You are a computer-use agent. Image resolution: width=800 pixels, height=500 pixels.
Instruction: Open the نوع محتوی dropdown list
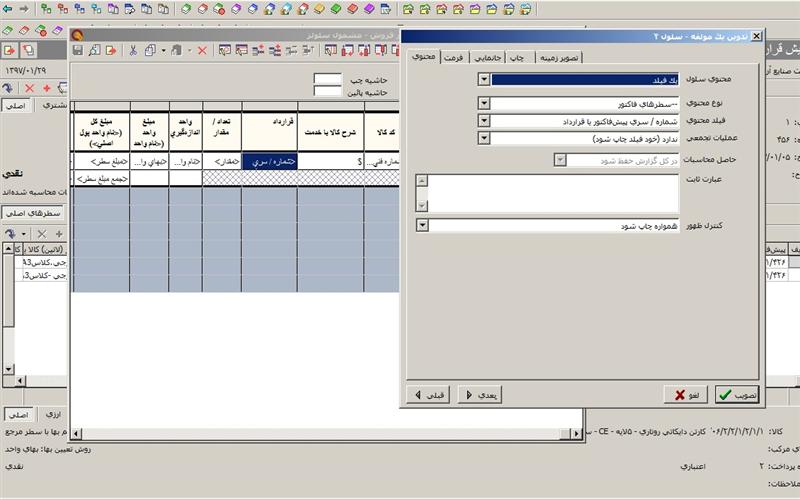tap(484, 103)
